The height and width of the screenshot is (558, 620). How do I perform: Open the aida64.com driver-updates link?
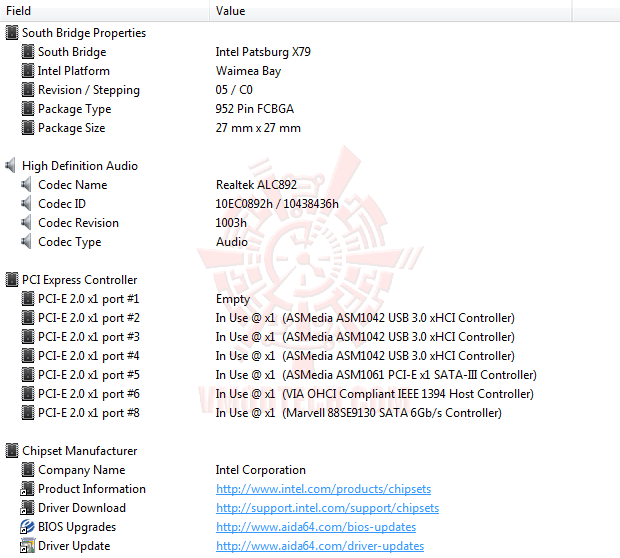click(x=320, y=546)
